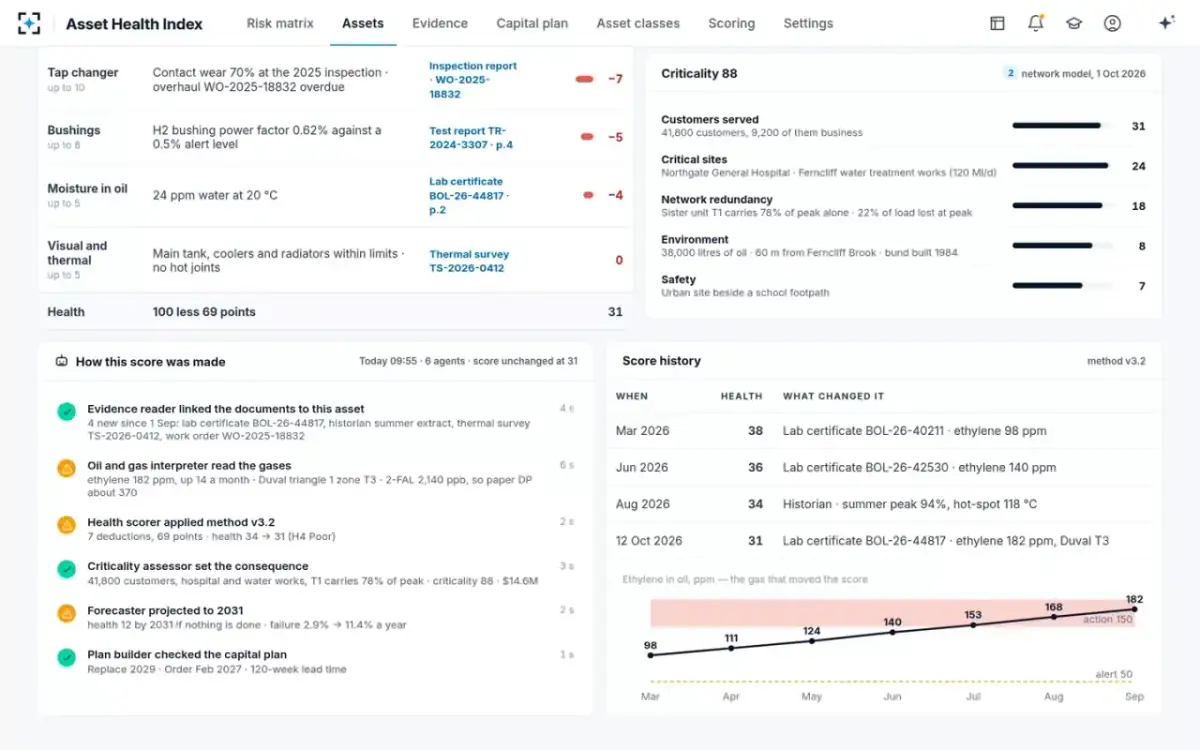
Task: Click the 'Visual and thermal' row label
Action: [77, 253]
